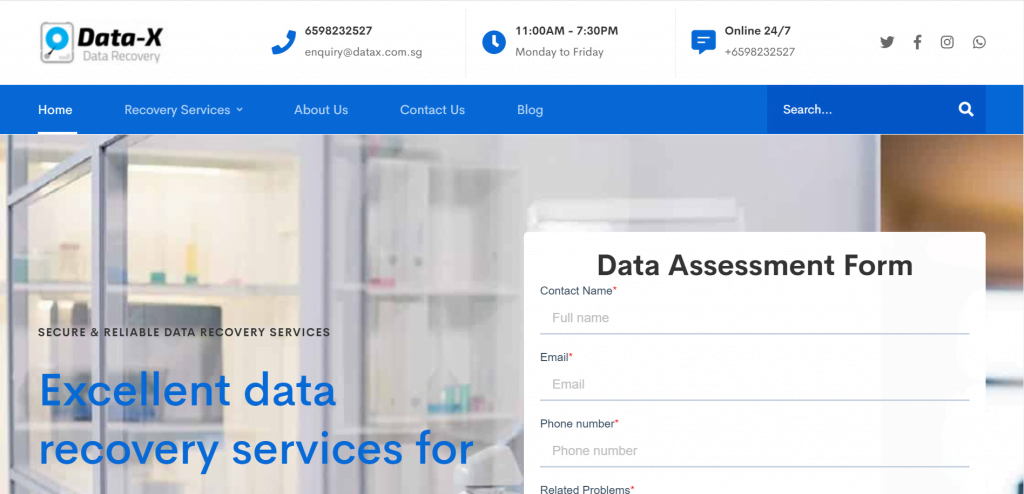
Task: Open the Twitter social icon
Action: click(886, 42)
